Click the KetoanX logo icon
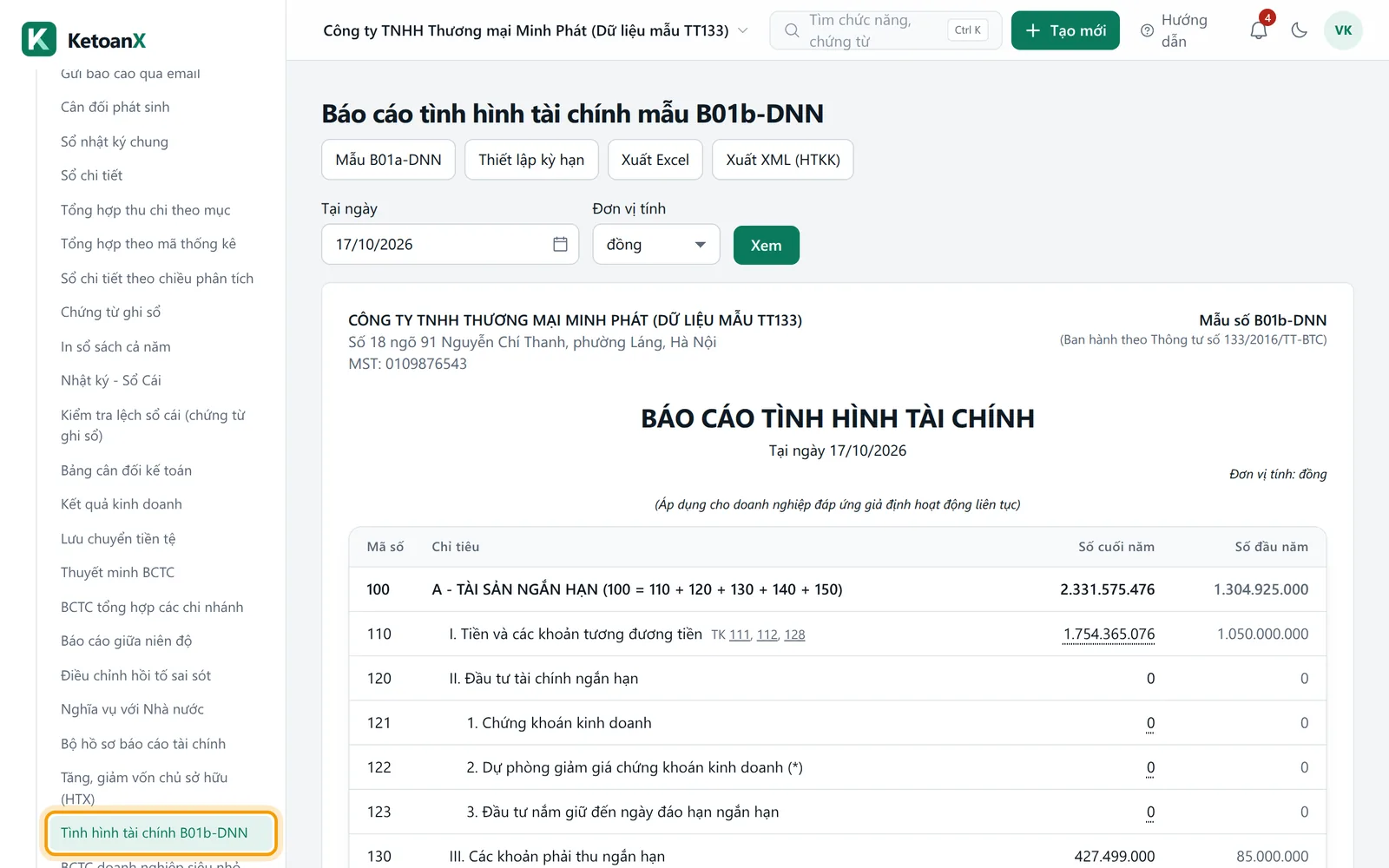This screenshot has width=1389, height=868. point(39,39)
